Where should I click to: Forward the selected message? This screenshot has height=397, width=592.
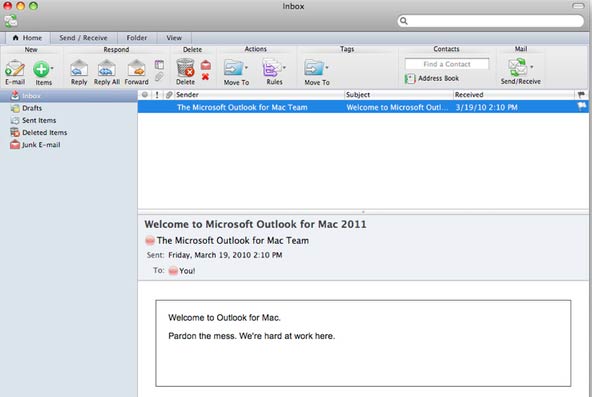136,72
